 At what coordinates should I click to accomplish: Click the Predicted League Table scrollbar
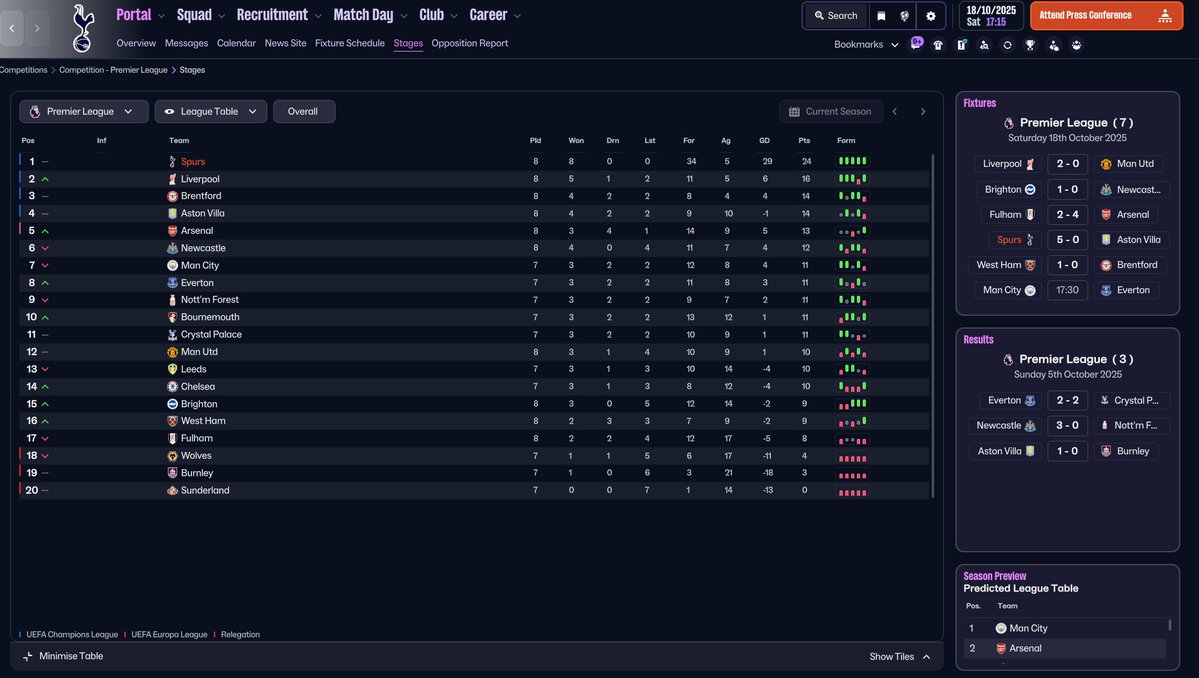[1170, 625]
